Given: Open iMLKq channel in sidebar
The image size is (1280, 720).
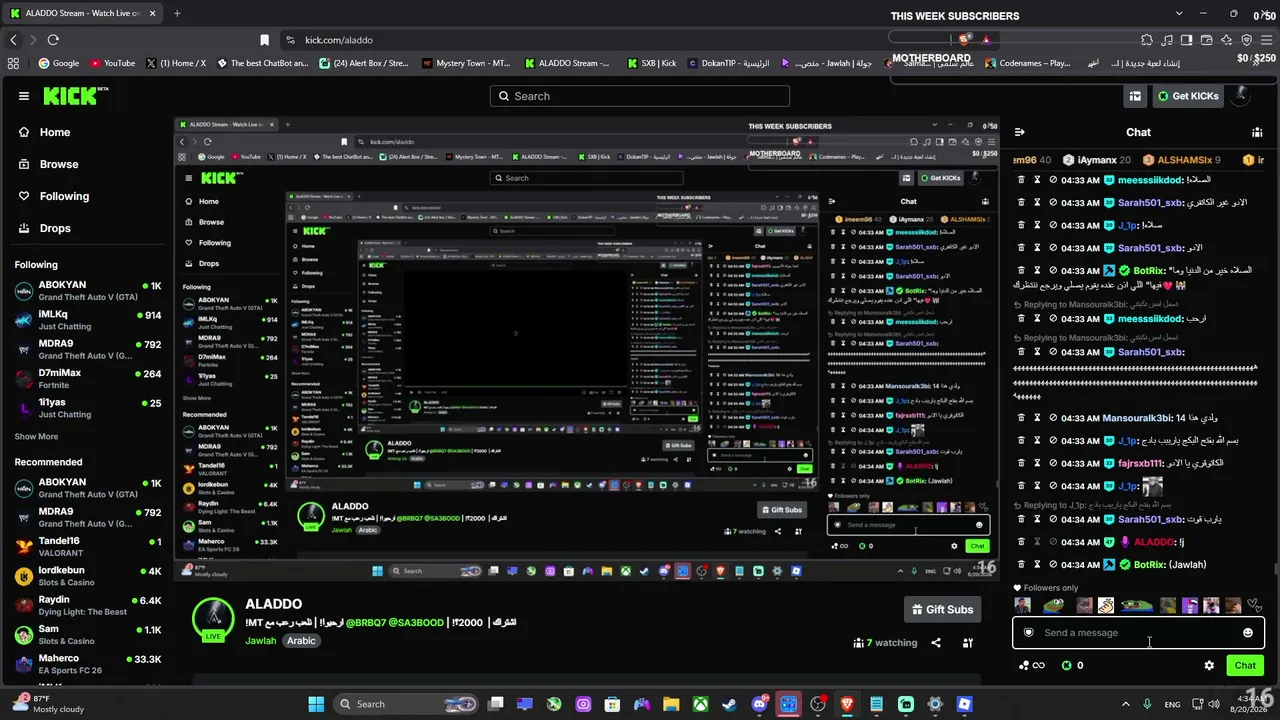Looking at the screenshot, I should click(88, 320).
